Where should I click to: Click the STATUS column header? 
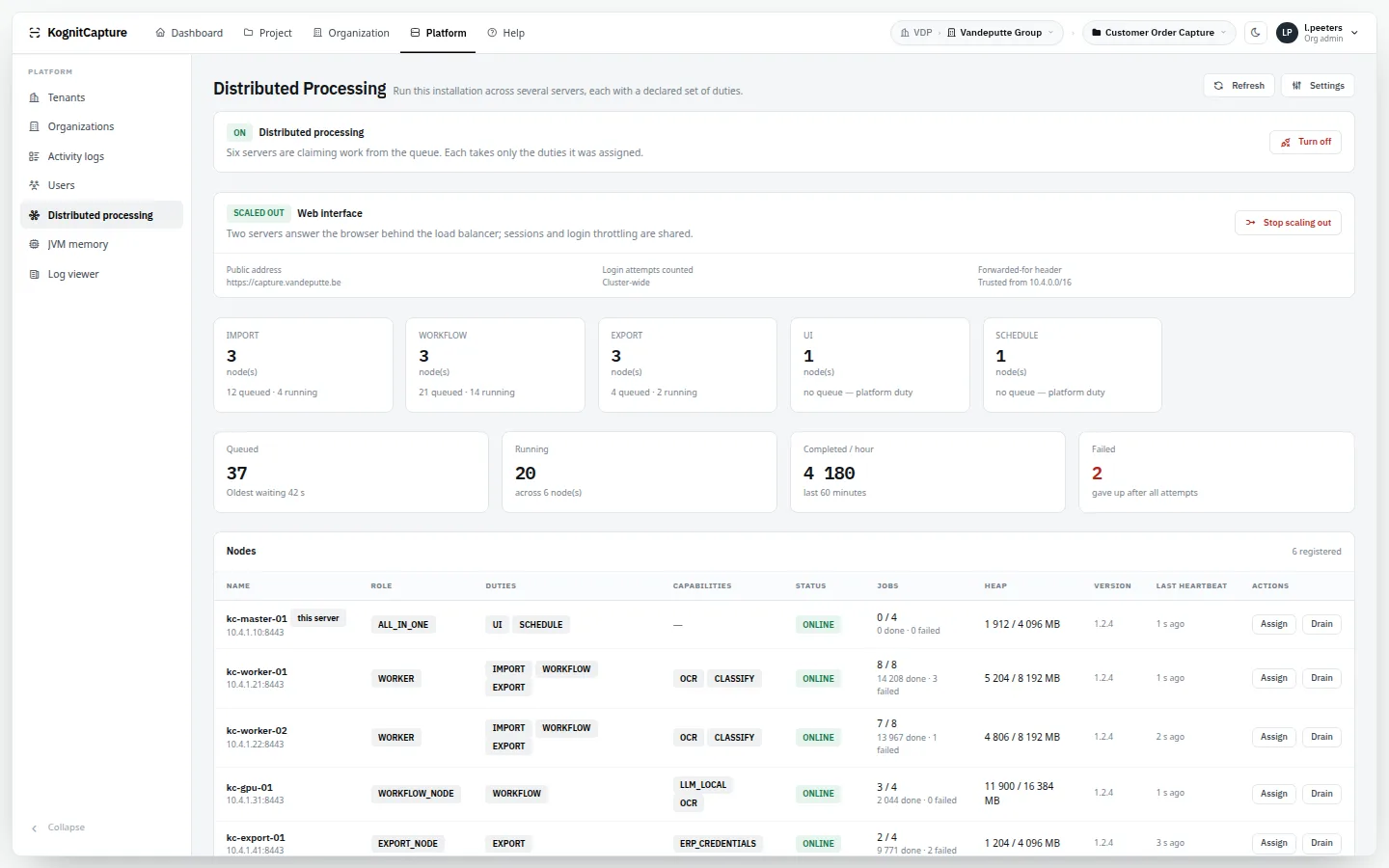(x=810, y=585)
